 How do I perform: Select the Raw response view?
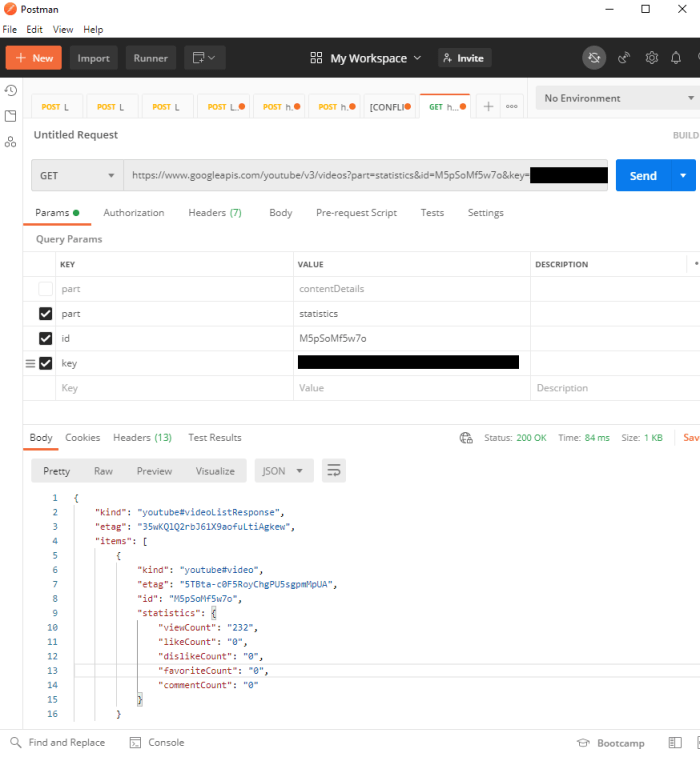(x=103, y=471)
